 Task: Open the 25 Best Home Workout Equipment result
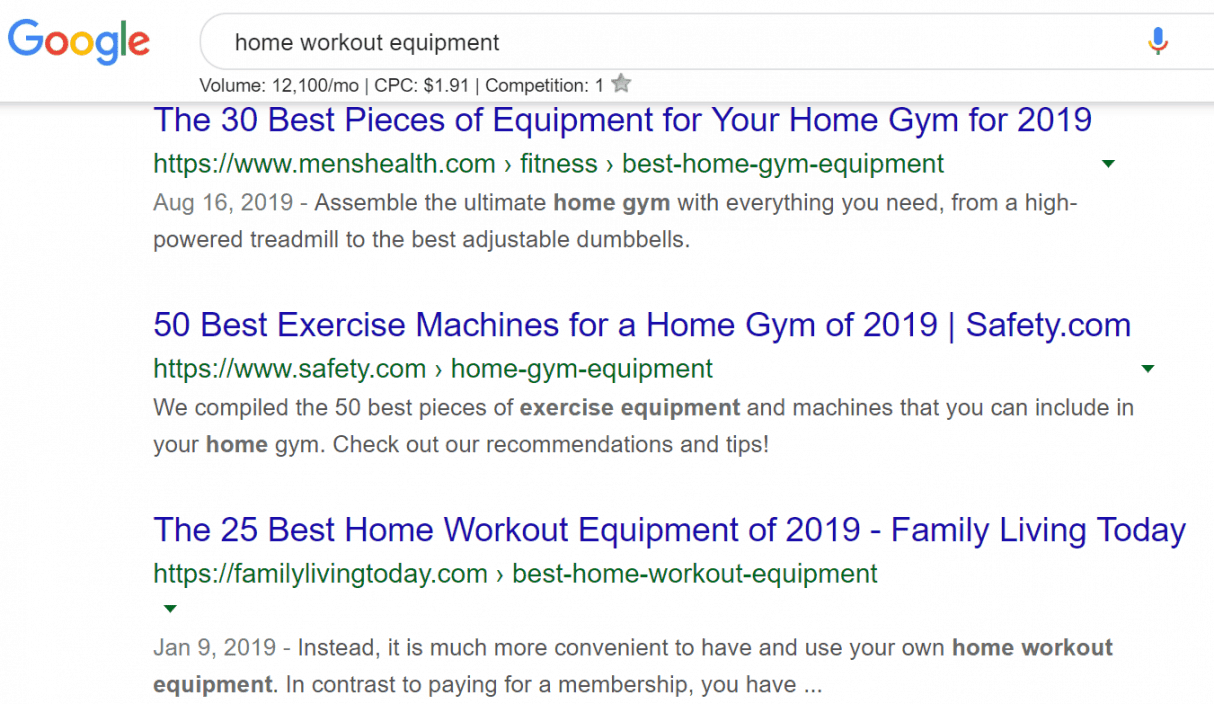(669, 530)
